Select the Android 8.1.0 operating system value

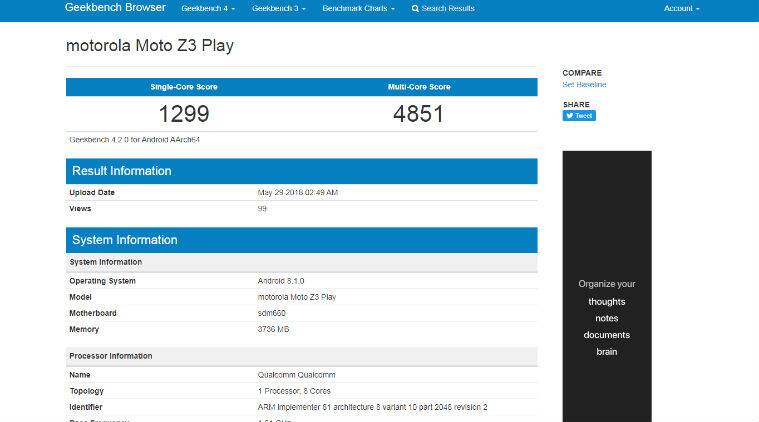pos(281,281)
